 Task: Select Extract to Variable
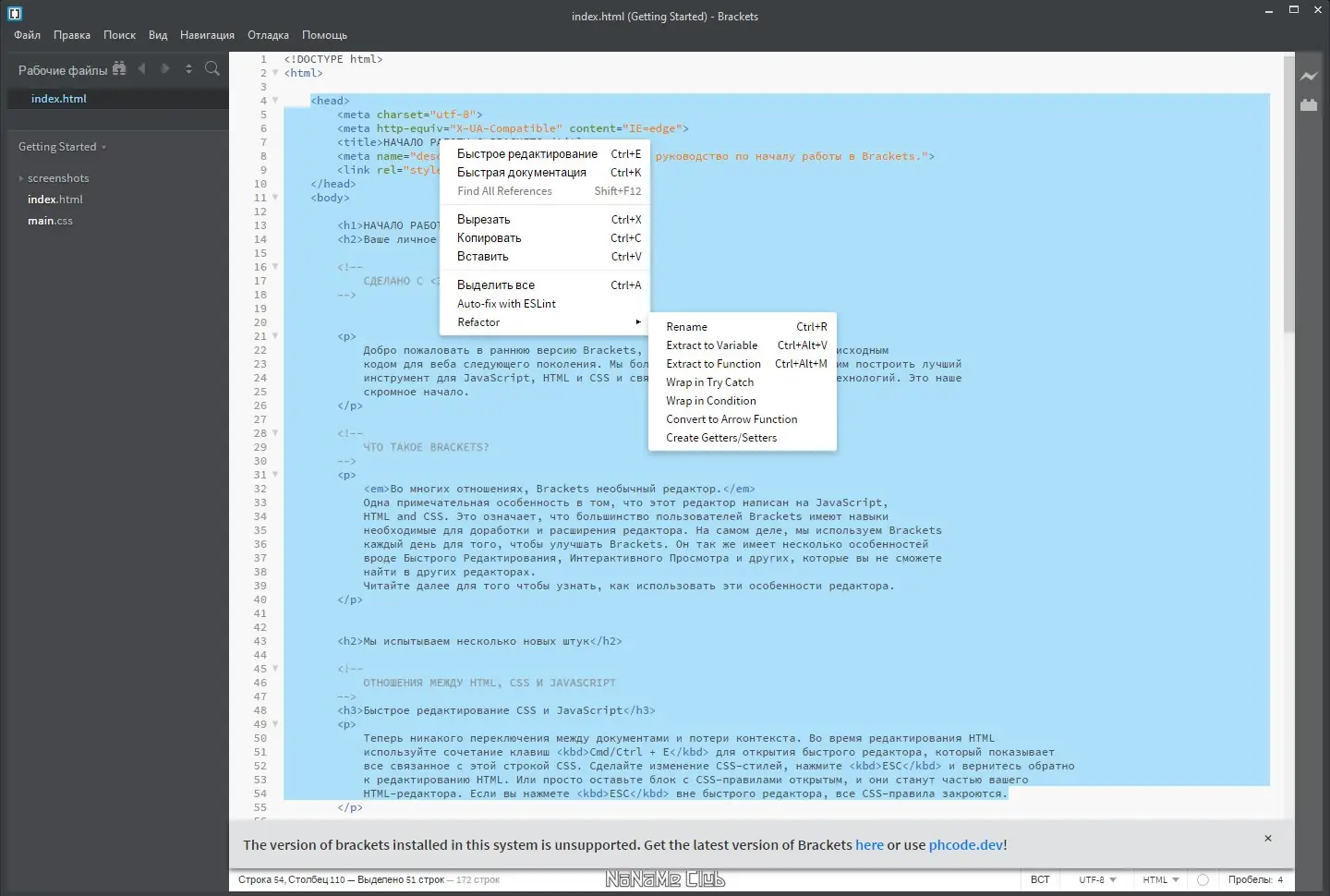pos(743,345)
